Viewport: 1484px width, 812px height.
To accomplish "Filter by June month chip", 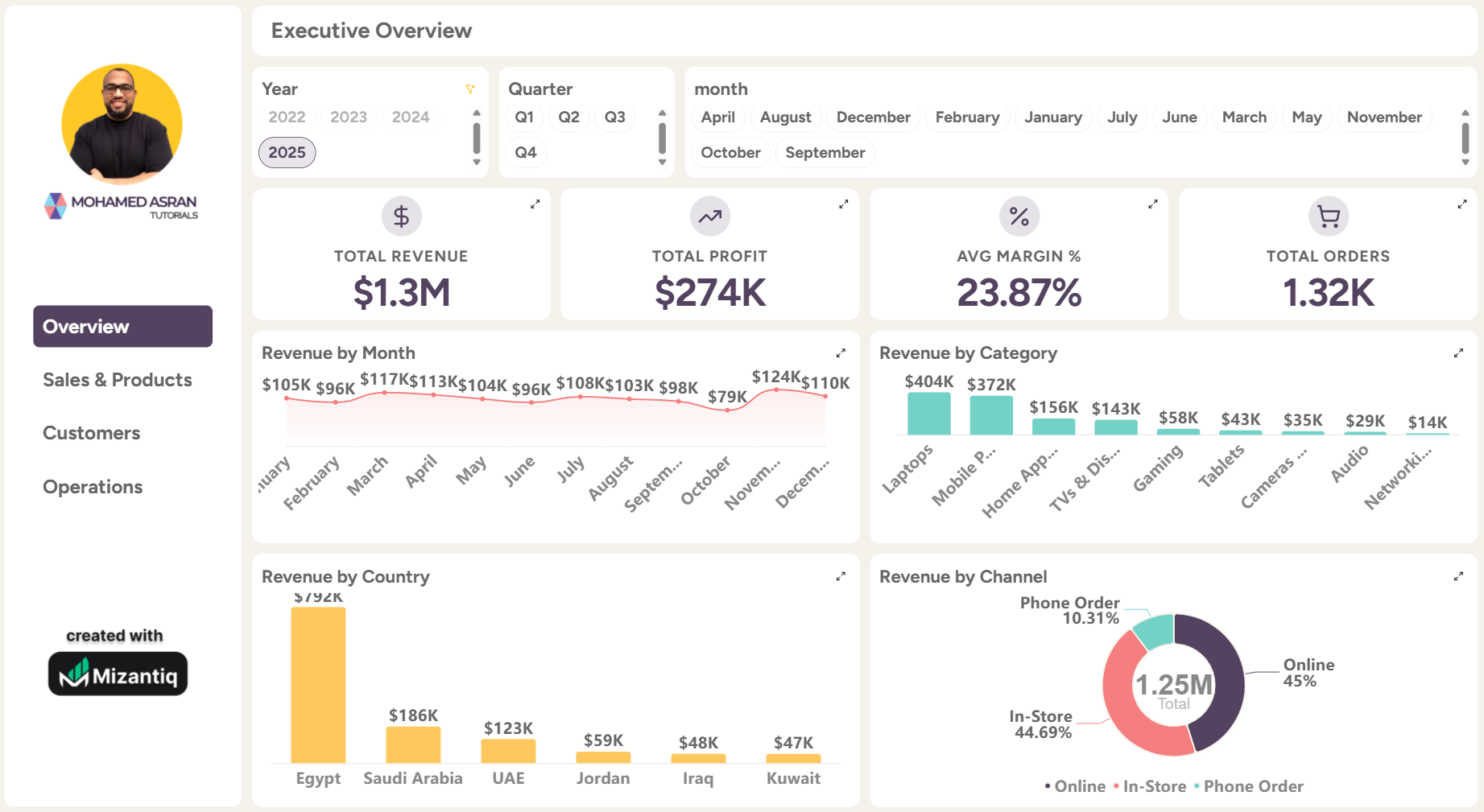I will click(1180, 117).
